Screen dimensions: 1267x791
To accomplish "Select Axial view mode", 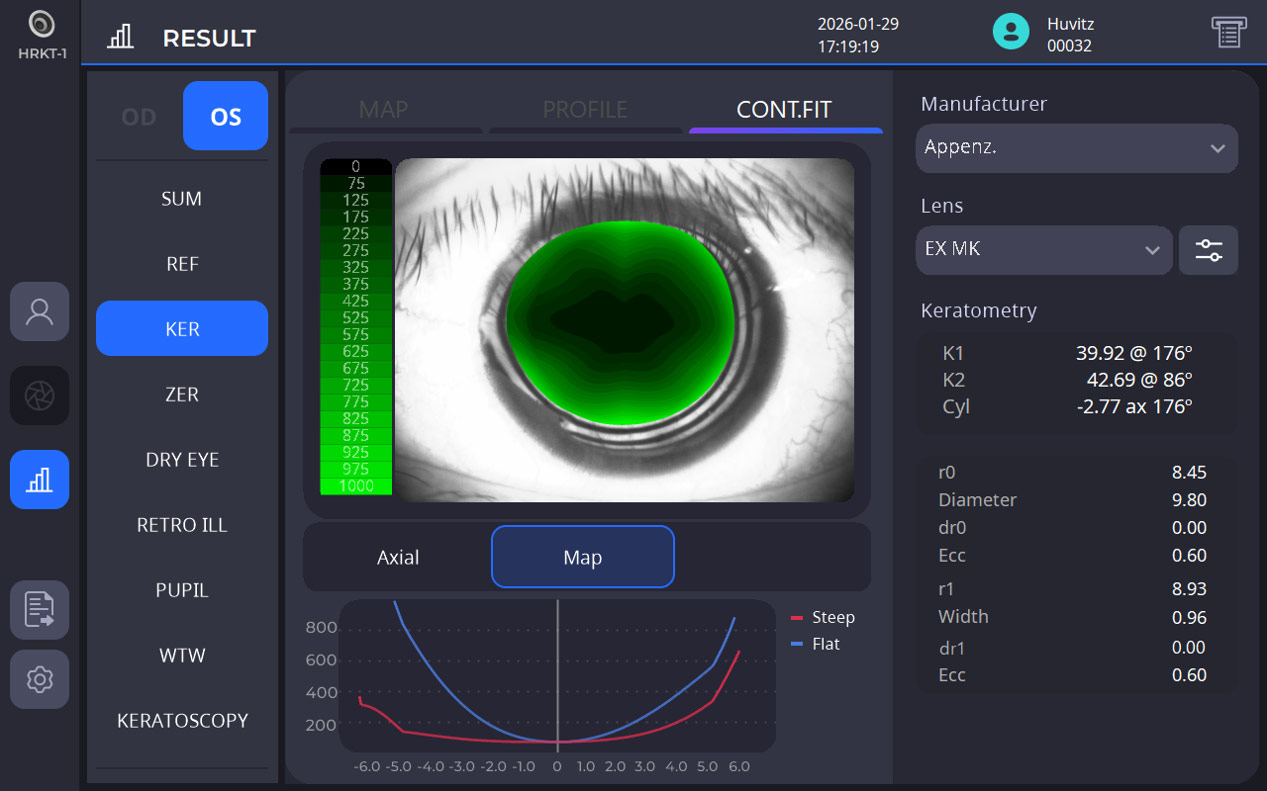I will click(398, 557).
